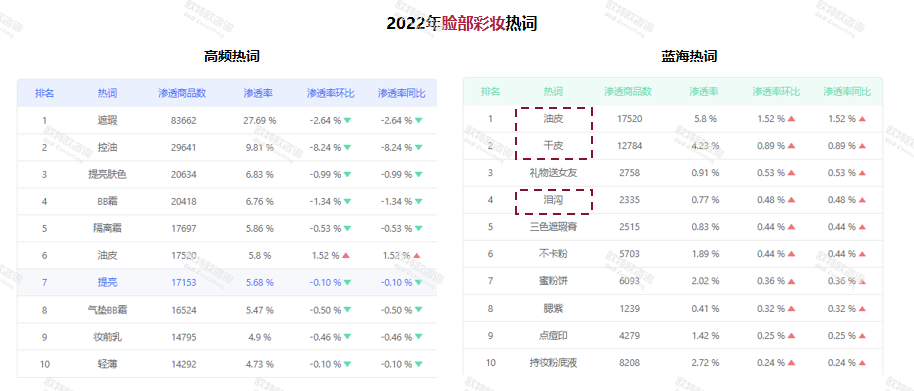Click 渗透率同比 header in 蓝海热词 table
Image resolution: width=914 pixels, height=391 pixels.
tap(848, 91)
